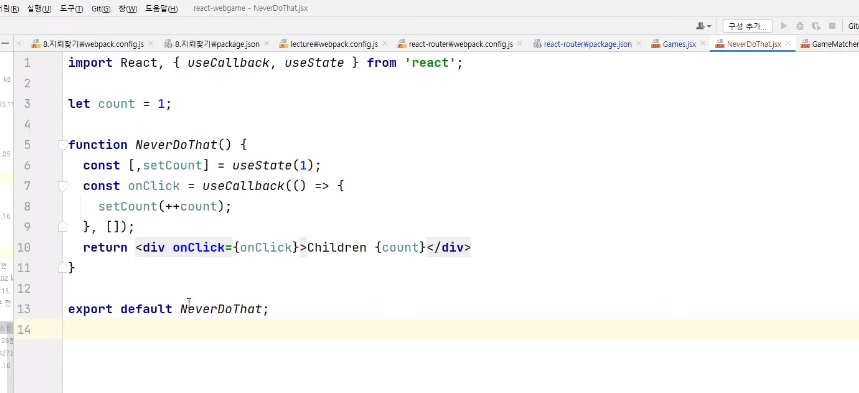The image size is (859, 393).
Task: Collapse the useCallback fold on line 7
Action: 63,186
